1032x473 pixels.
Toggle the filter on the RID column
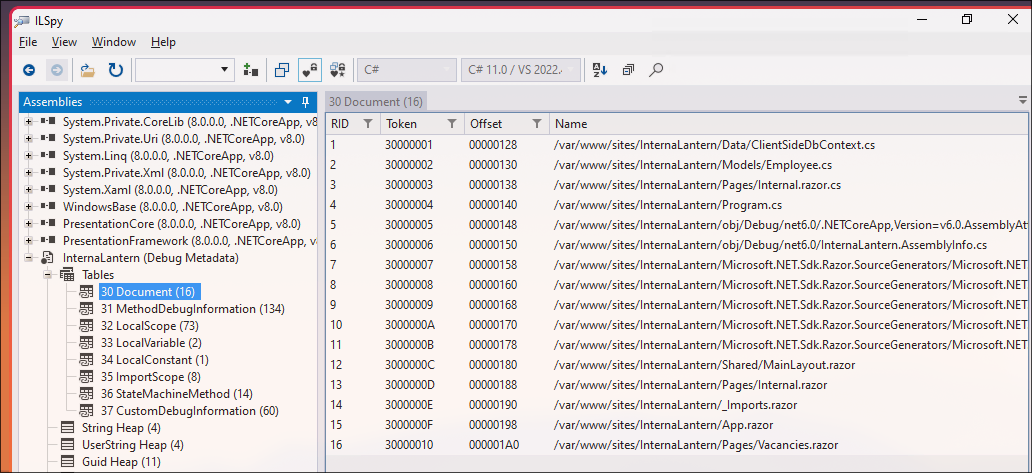pos(367,124)
